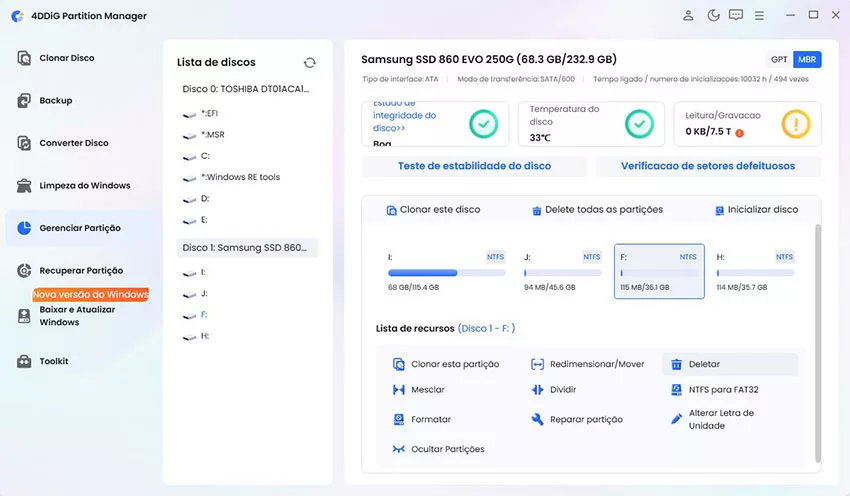The height and width of the screenshot is (496, 850).
Task: Click the refresh disk list icon
Action: (310, 63)
